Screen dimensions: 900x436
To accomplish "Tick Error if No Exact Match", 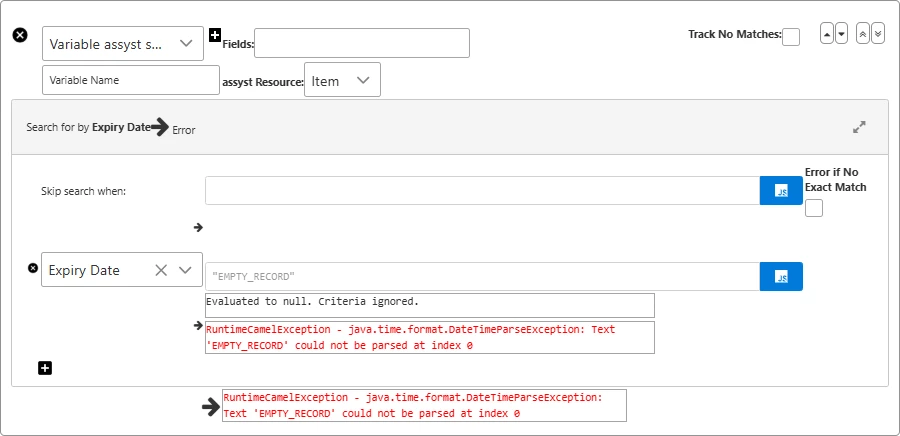I will point(814,208).
